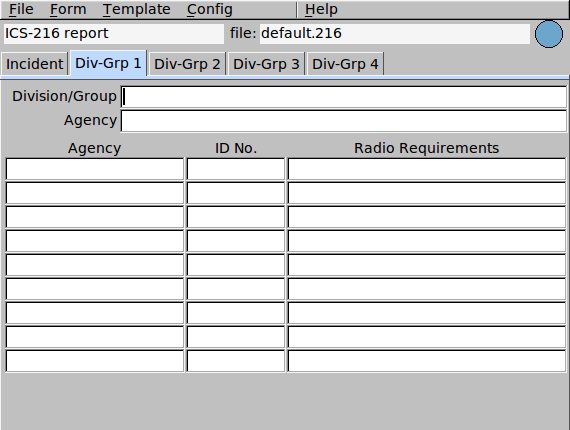Click second row ID No. cell
Viewport: 570px width, 430px height.
coord(236,193)
